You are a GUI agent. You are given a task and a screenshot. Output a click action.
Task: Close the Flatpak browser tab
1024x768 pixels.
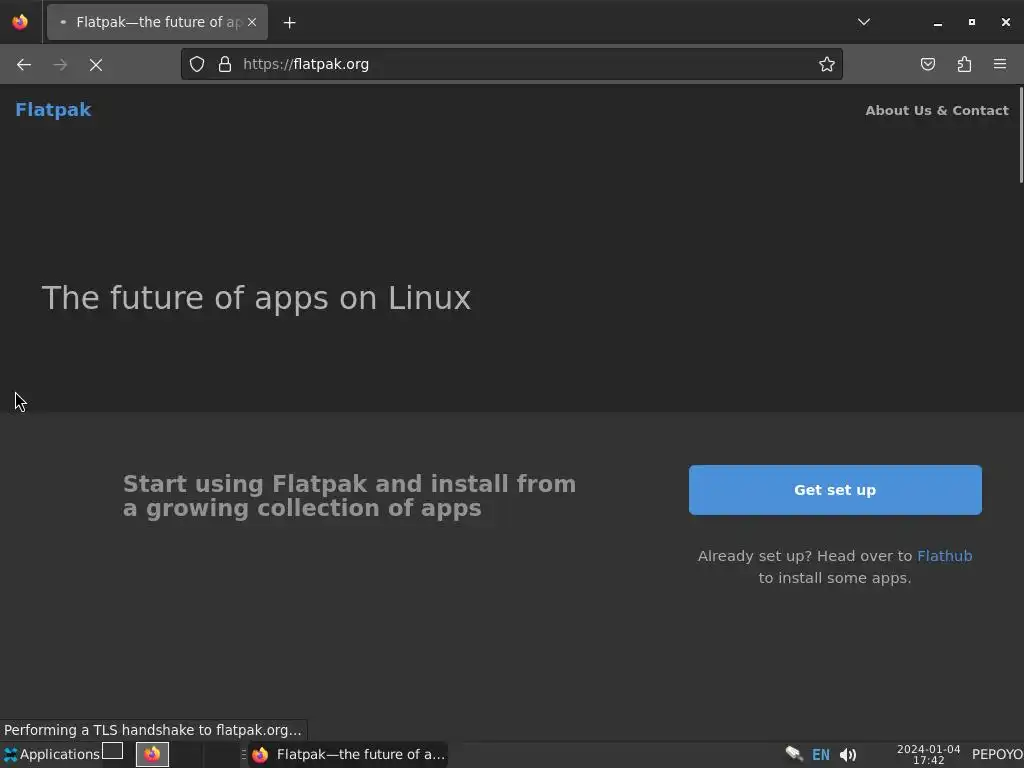tap(252, 22)
